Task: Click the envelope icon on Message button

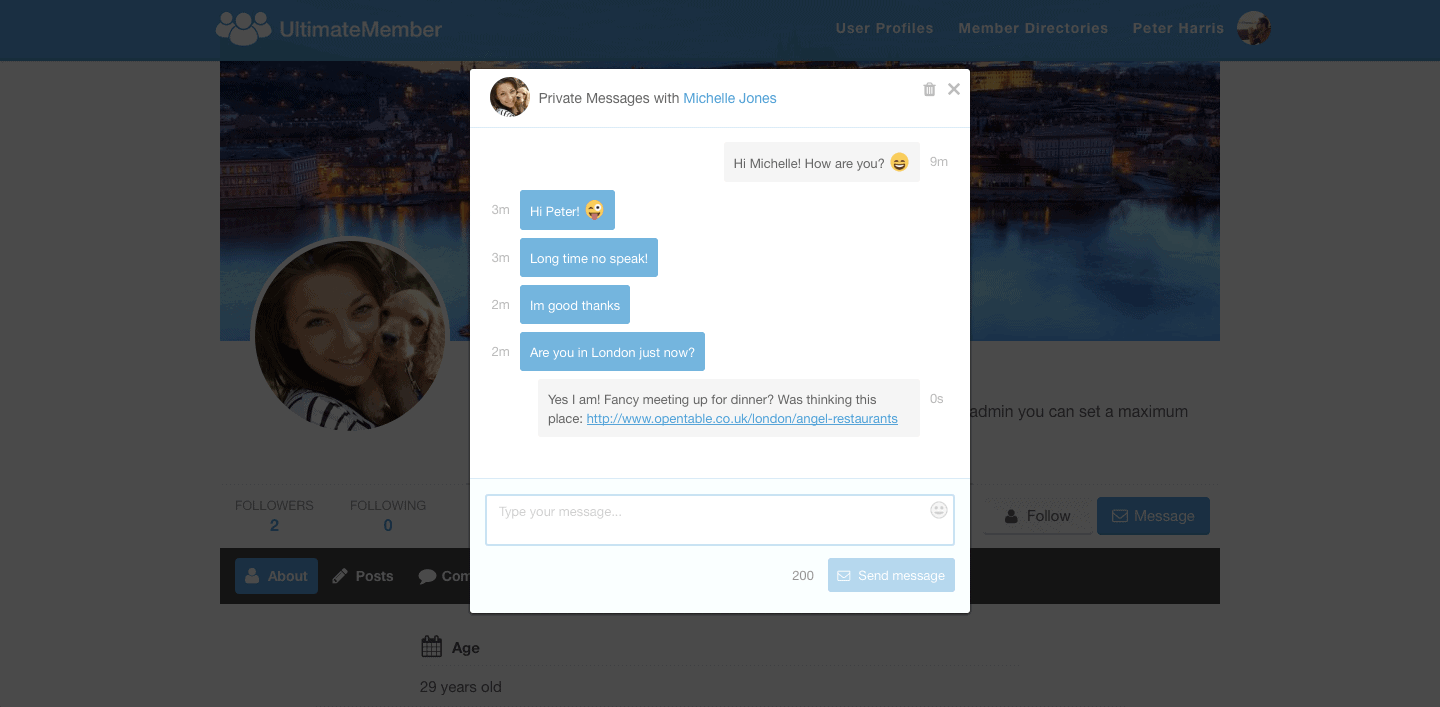Action: pyautogui.click(x=1120, y=516)
